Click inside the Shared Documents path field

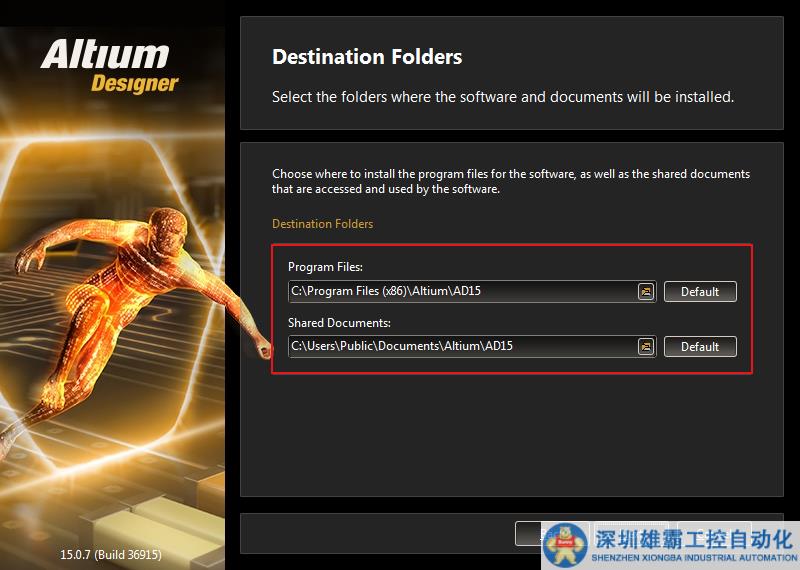point(460,347)
